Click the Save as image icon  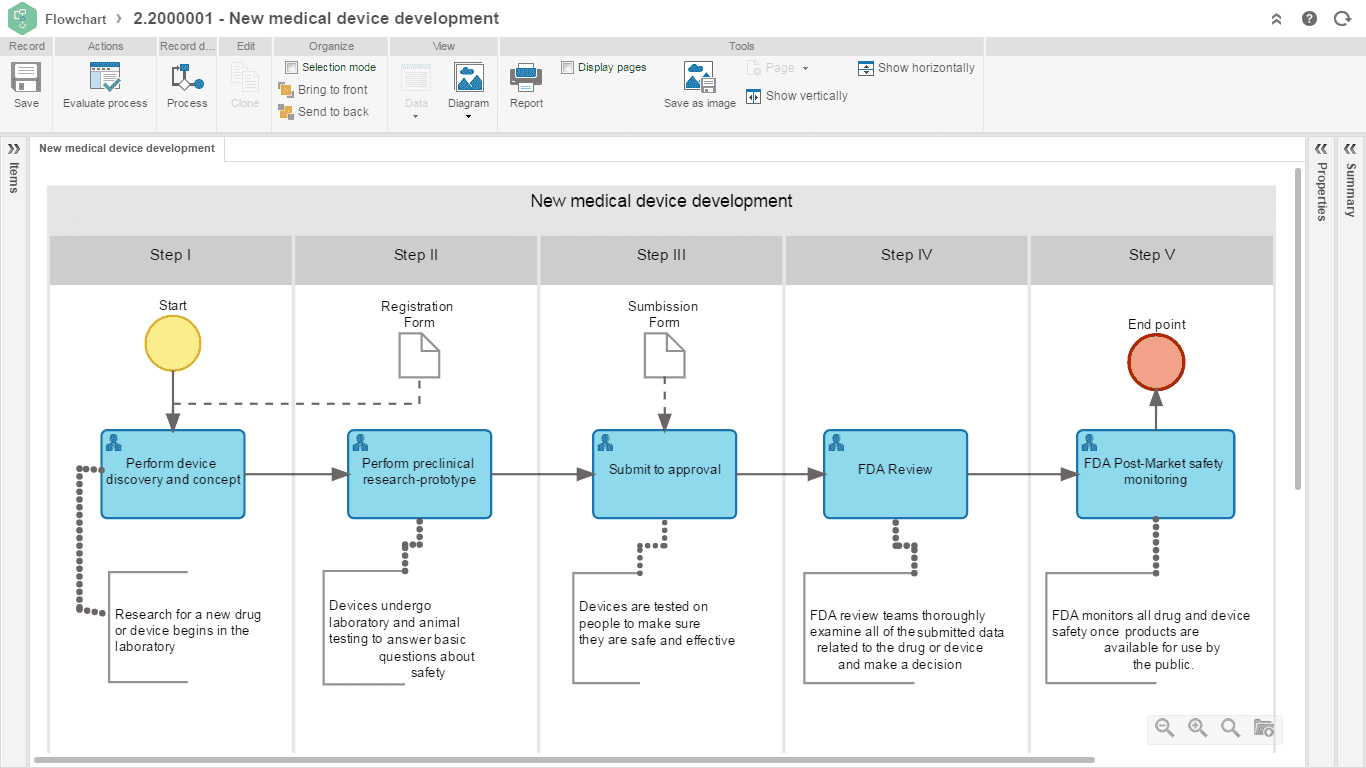click(699, 78)
